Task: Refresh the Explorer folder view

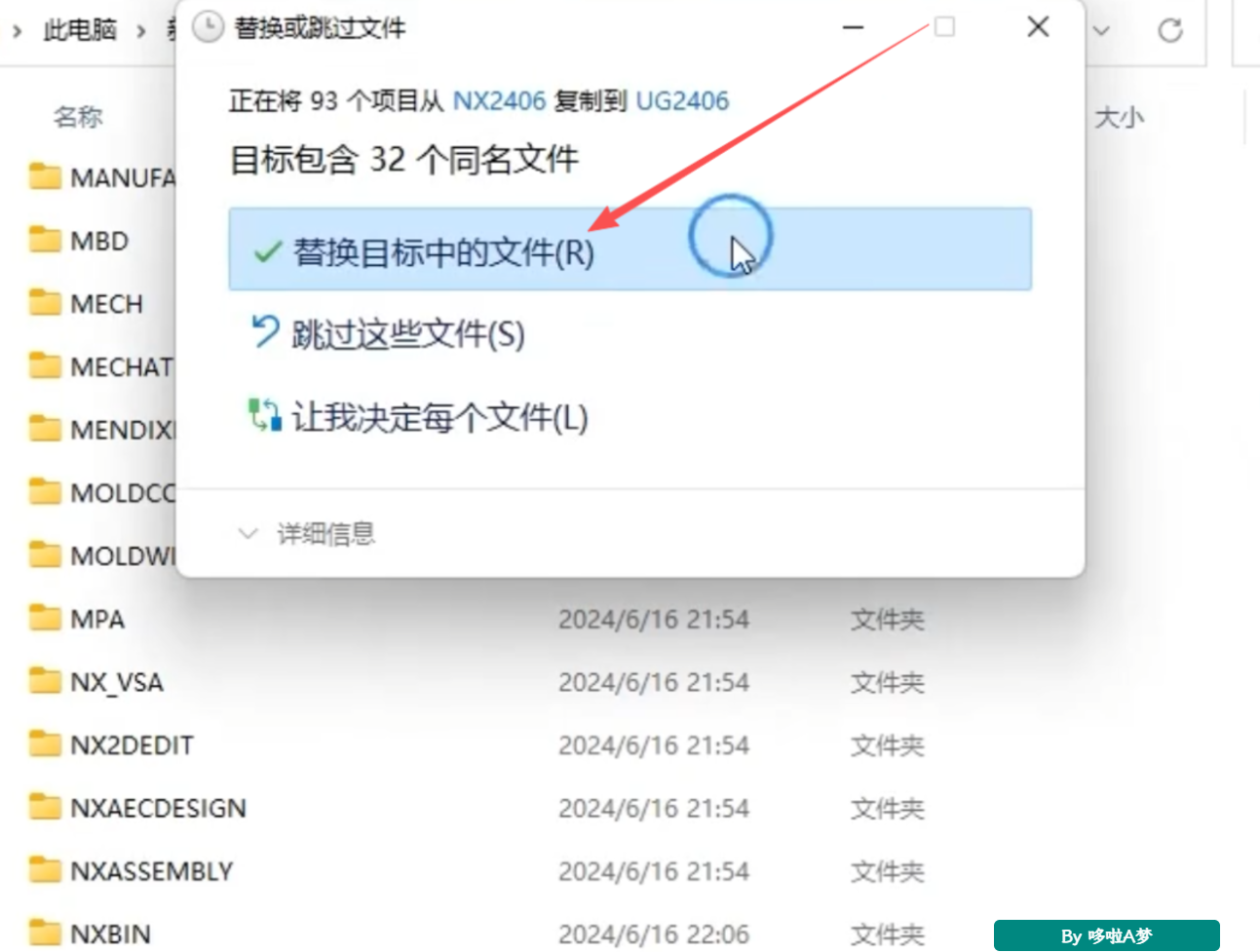Action: click(x=1170, y=30)
